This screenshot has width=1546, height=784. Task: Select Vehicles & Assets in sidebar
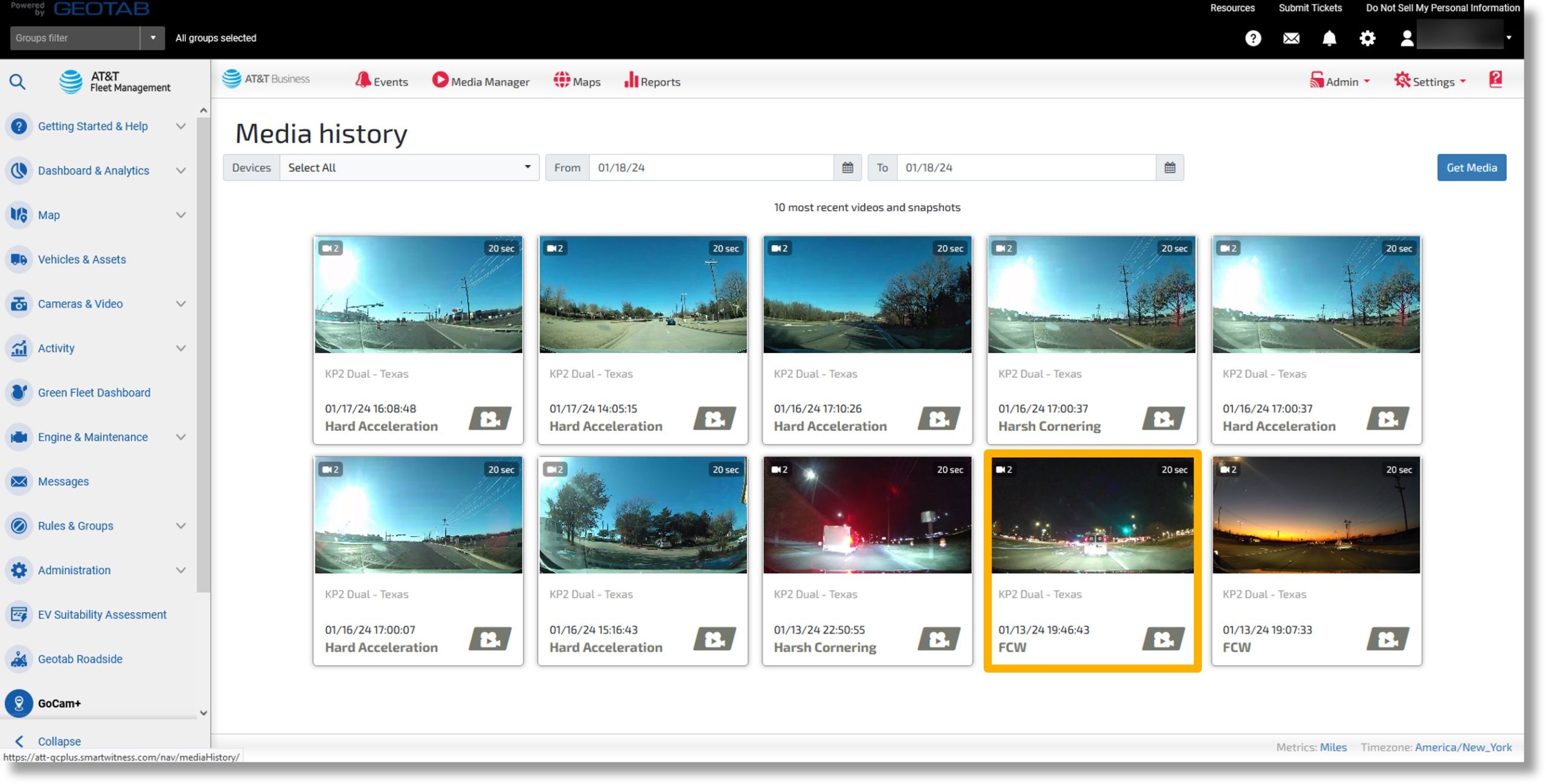82,260
